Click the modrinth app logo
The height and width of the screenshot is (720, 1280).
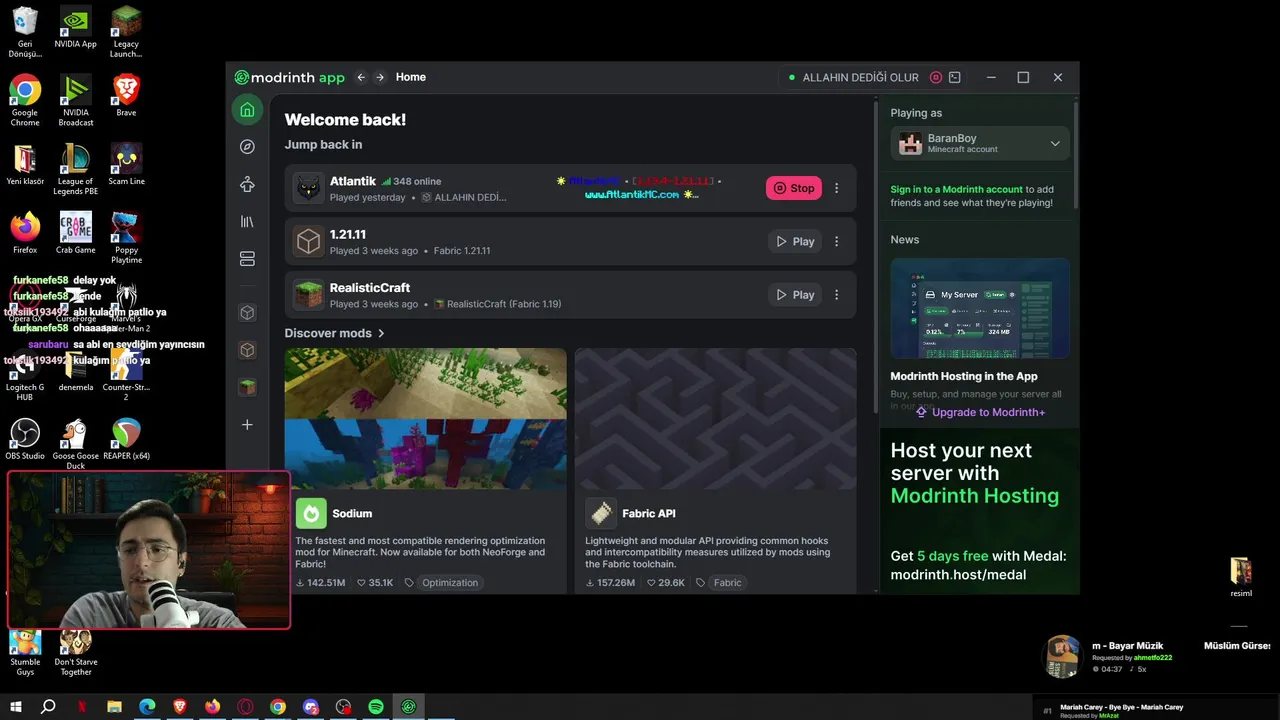coord(290,77)
